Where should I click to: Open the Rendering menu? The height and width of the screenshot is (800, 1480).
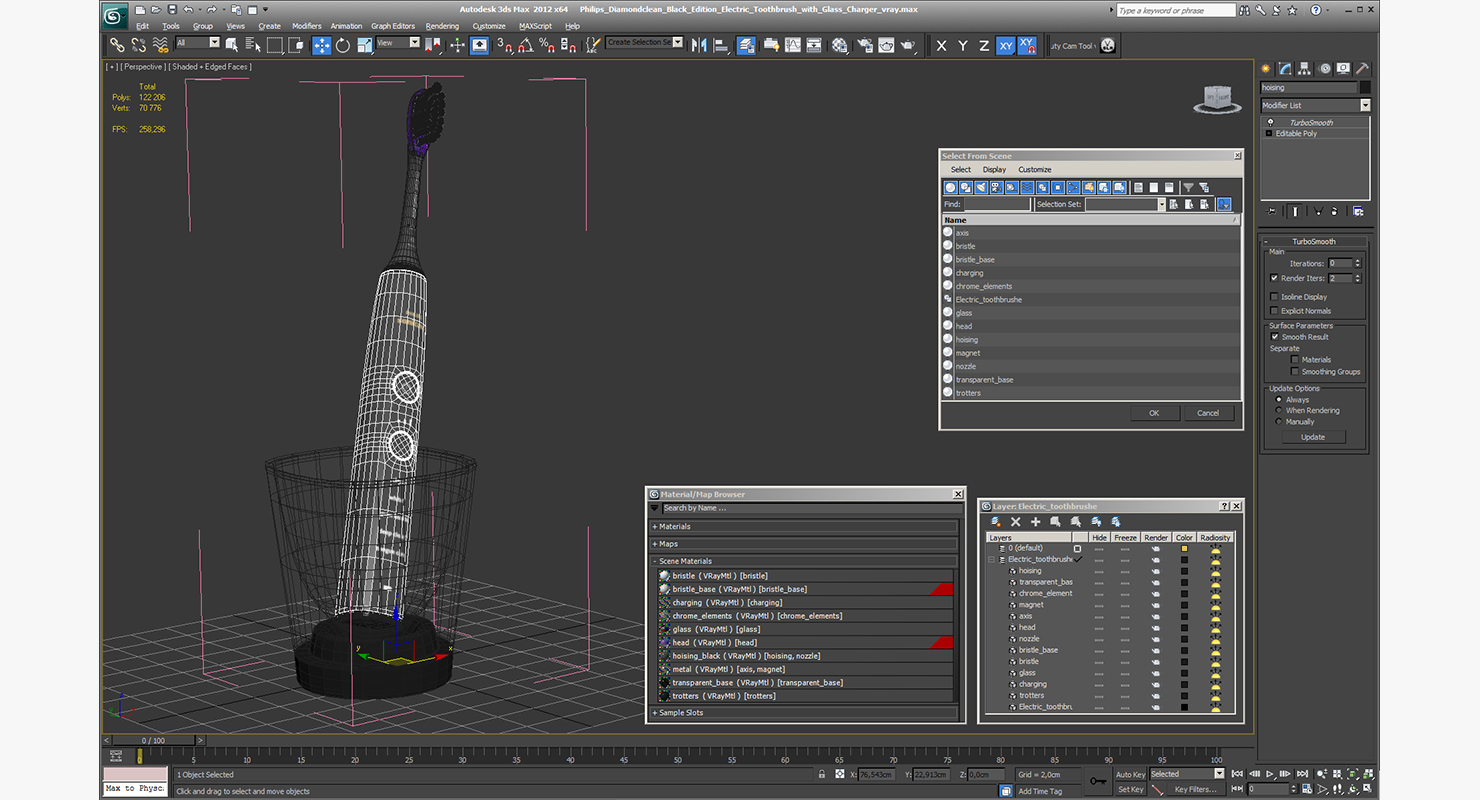(x=442, y=26)
